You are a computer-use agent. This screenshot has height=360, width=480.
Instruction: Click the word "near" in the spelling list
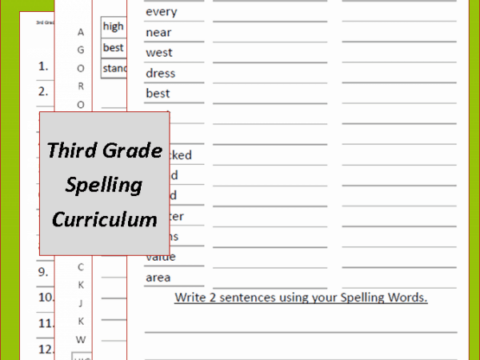159,32
